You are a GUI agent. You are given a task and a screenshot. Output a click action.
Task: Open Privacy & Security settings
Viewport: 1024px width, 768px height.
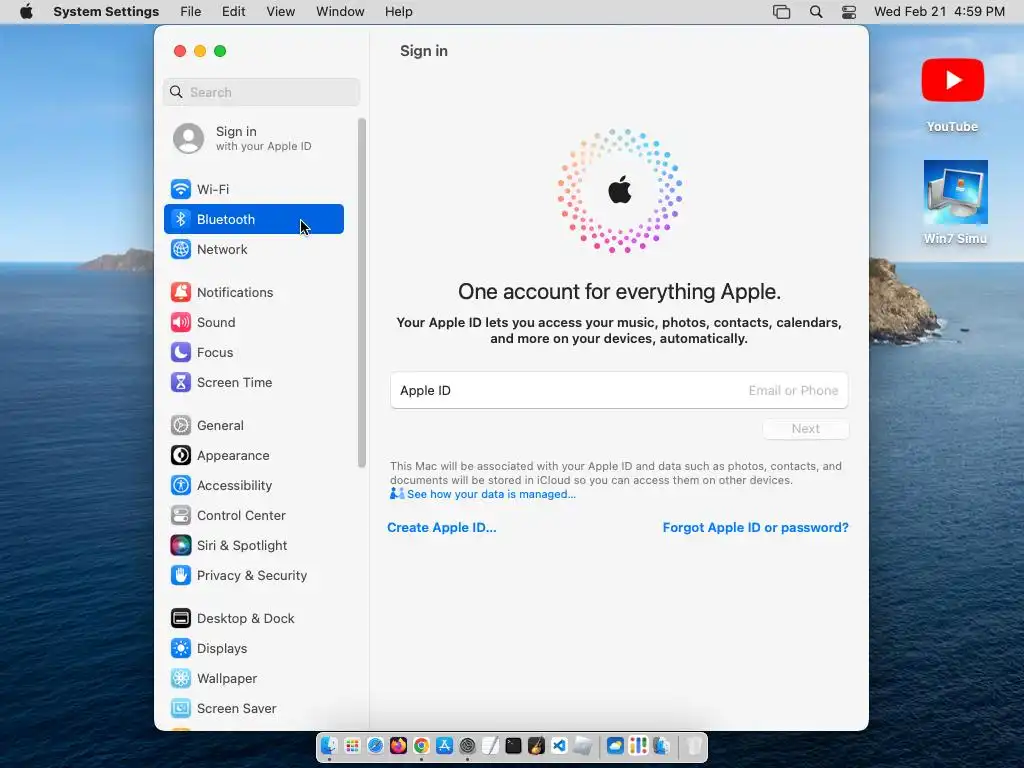253,576
